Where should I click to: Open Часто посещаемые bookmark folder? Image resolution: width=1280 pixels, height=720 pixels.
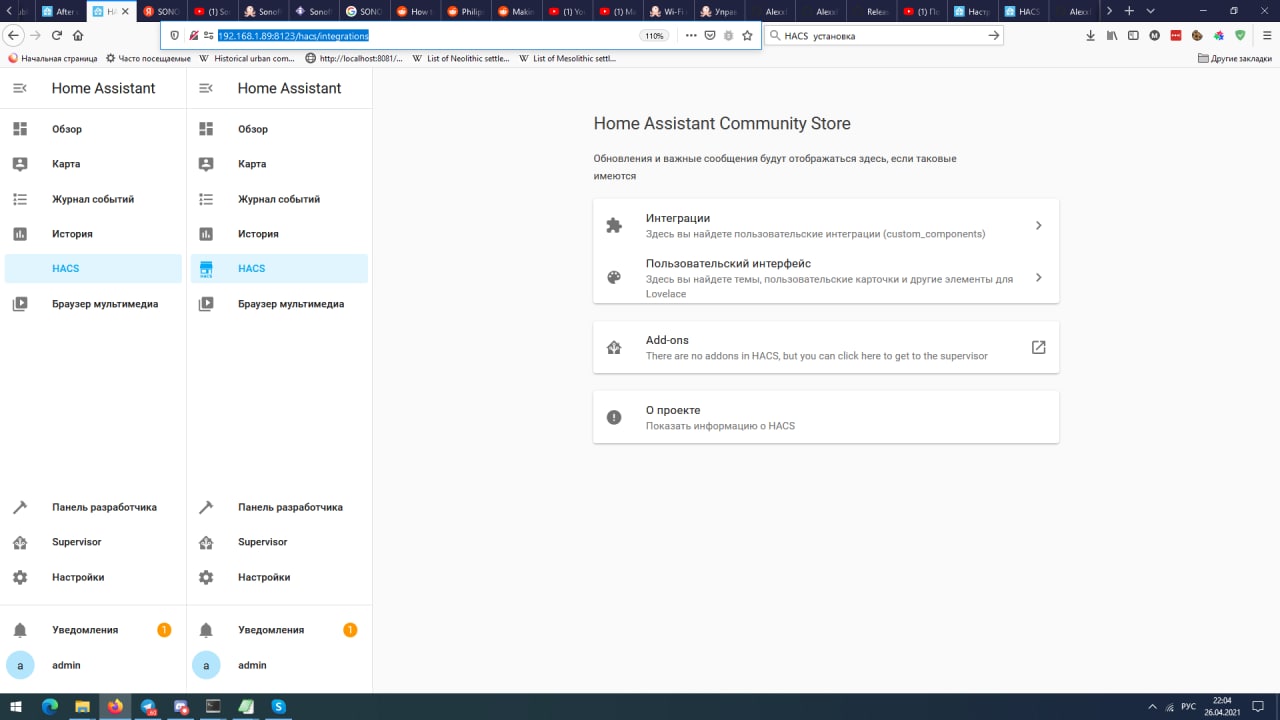click(x=147, y=59)
